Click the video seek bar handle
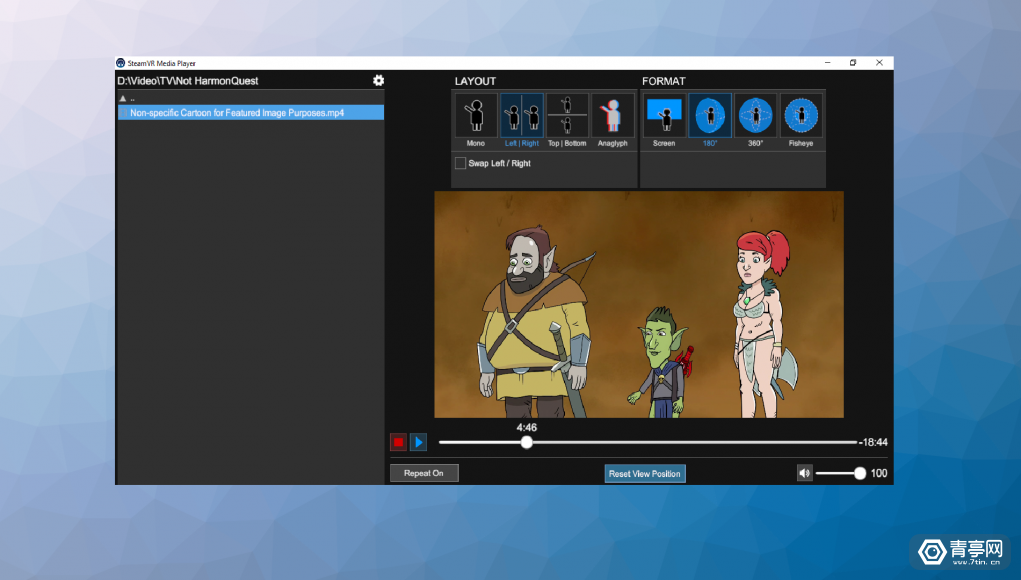The width and height of the screenshot is (1021, 580). coord(527,442)
